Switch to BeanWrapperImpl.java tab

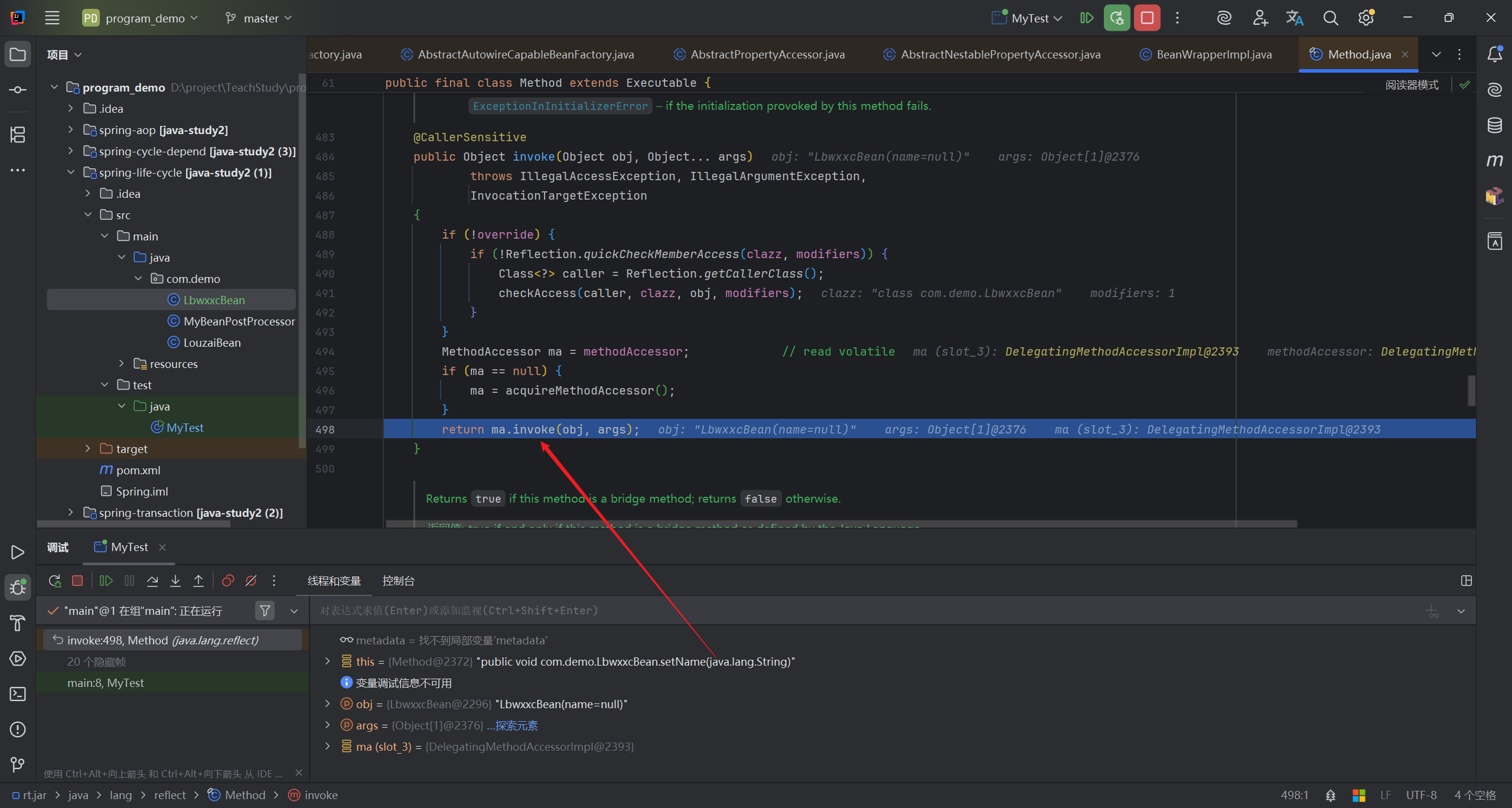pos(1213,54)
